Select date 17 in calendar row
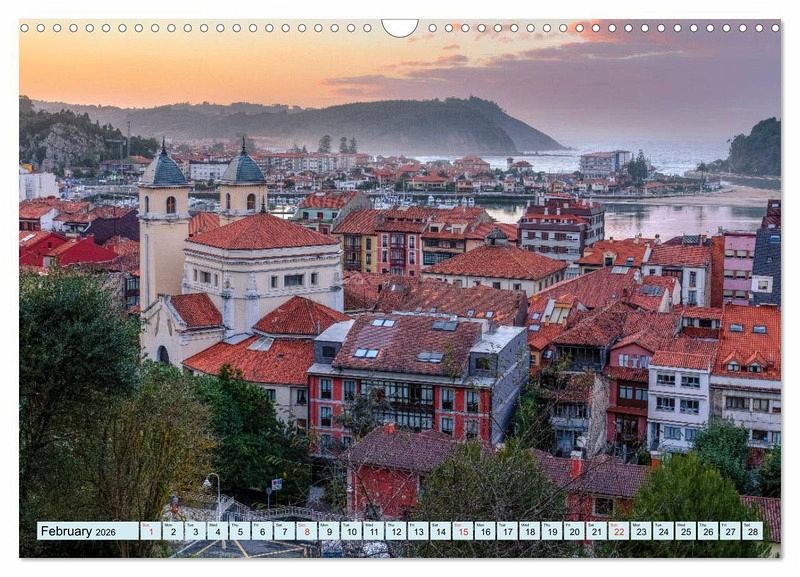 click(507, 531)
